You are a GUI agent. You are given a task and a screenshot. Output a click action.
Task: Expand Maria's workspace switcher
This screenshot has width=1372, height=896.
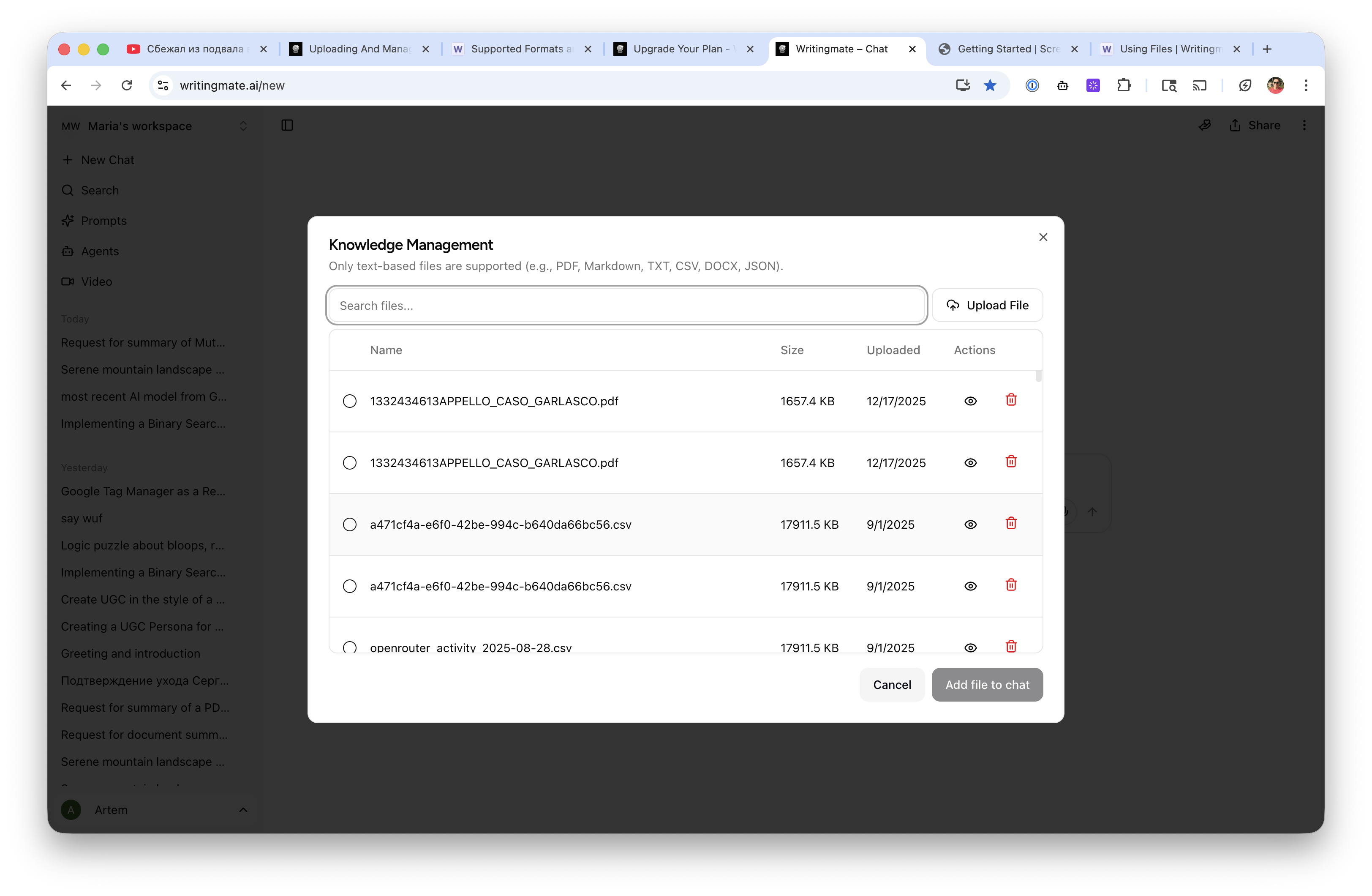(243, 126)
